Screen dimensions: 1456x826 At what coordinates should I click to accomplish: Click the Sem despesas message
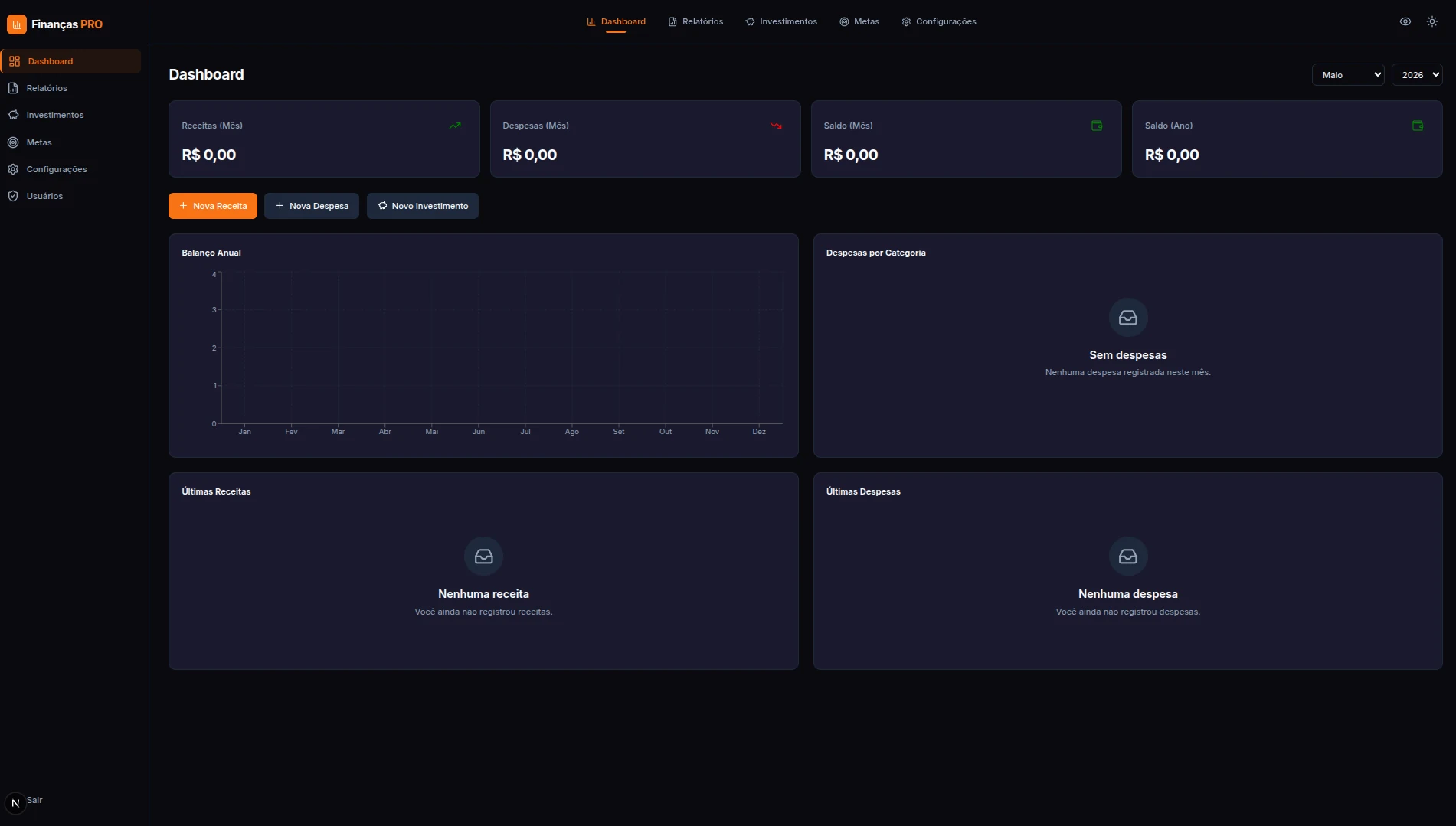click(1128, 355)
